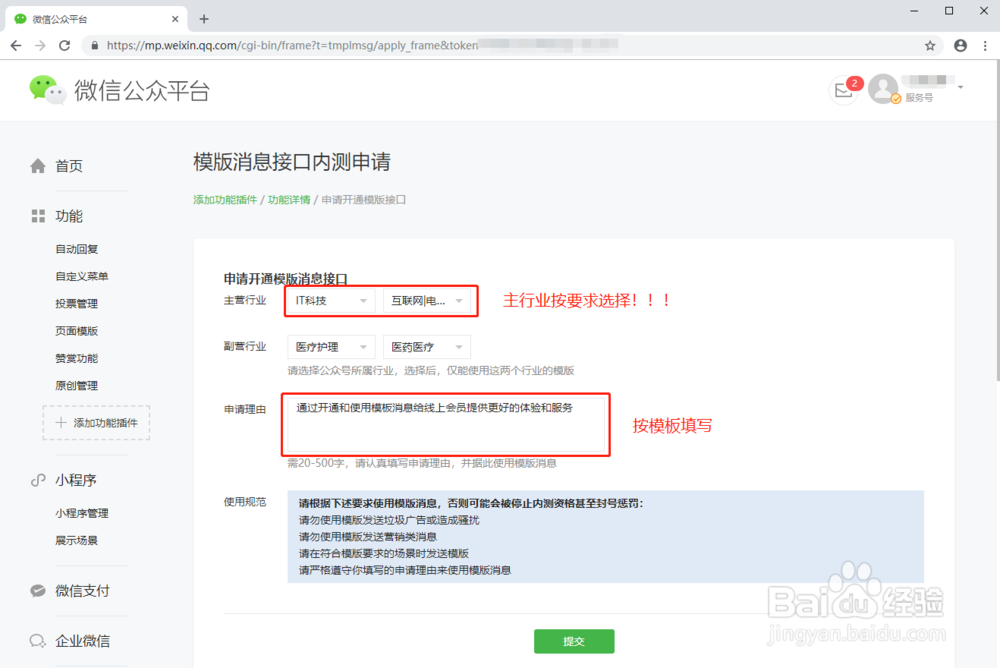Image resolution: width=1000 pixels, height=668 pixels.
Task: Open 微信支付 section
Action: click(82, 591)
